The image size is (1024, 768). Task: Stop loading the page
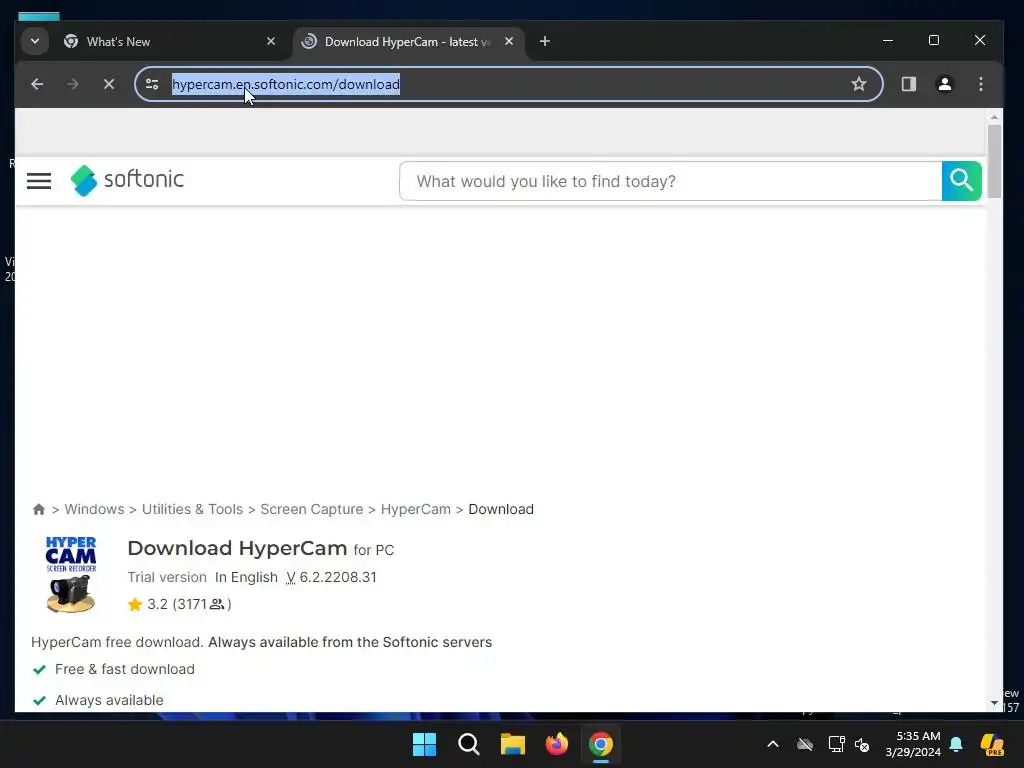point(109,84)
